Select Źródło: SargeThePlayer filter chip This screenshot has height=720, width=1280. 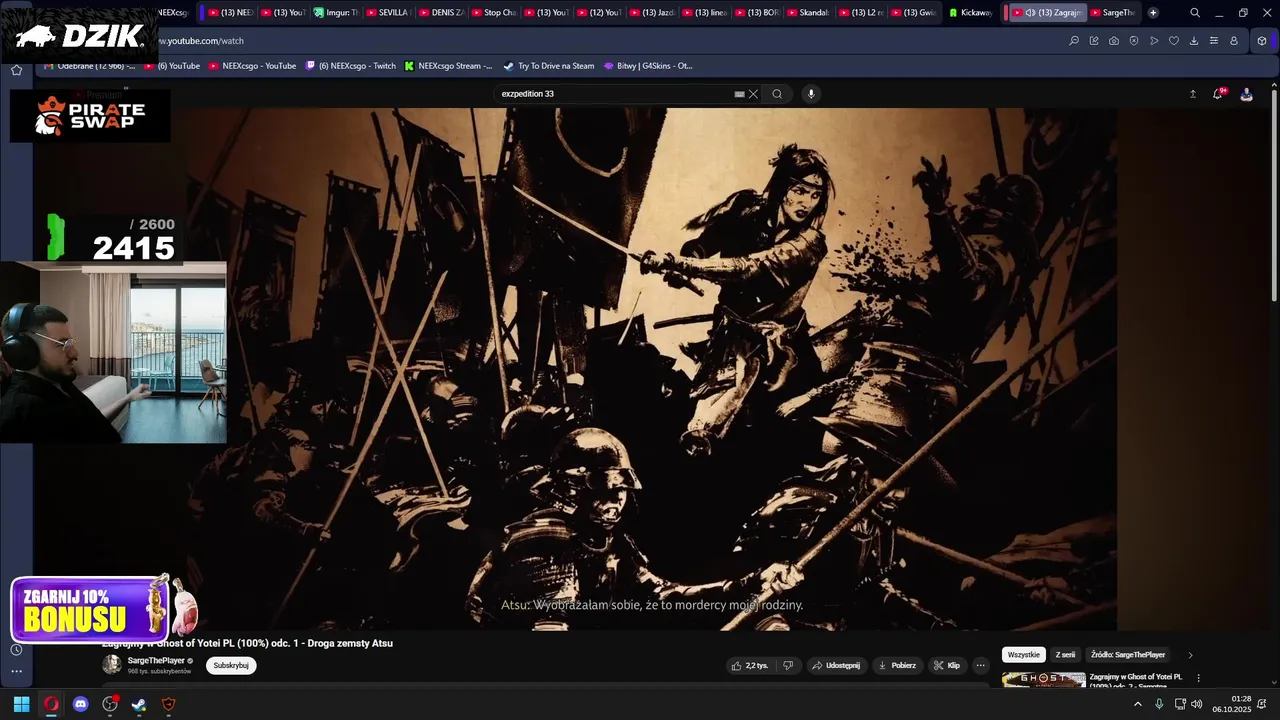tap(1128, 655)
